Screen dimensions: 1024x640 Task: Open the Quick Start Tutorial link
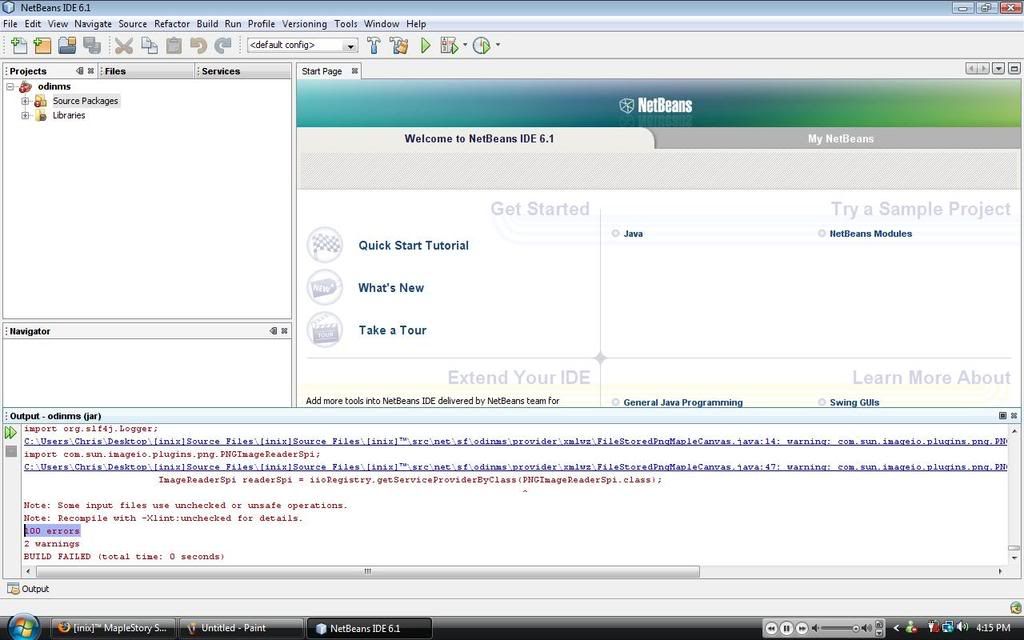(413, 245)
